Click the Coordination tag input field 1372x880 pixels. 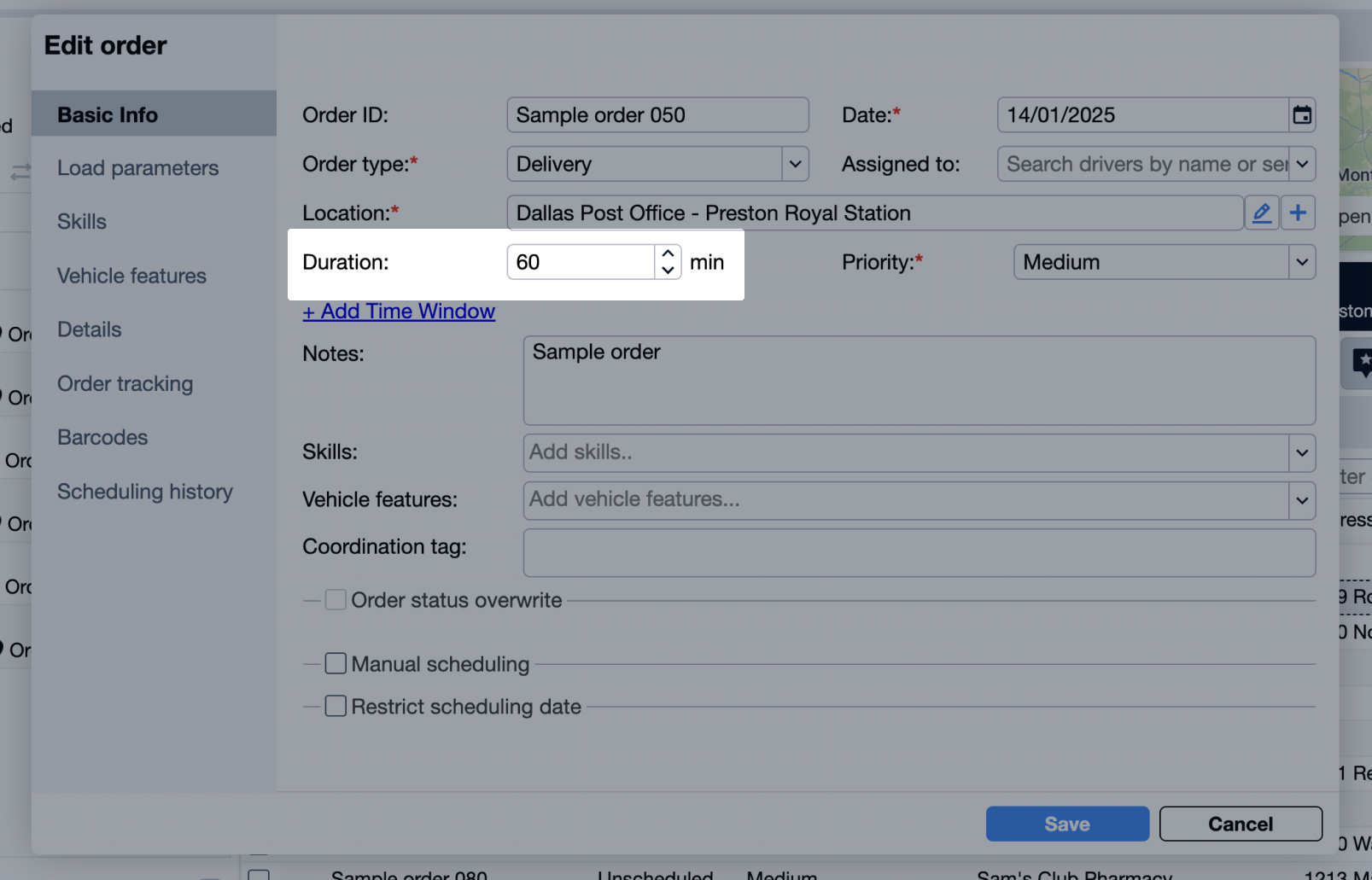(919, 552)
